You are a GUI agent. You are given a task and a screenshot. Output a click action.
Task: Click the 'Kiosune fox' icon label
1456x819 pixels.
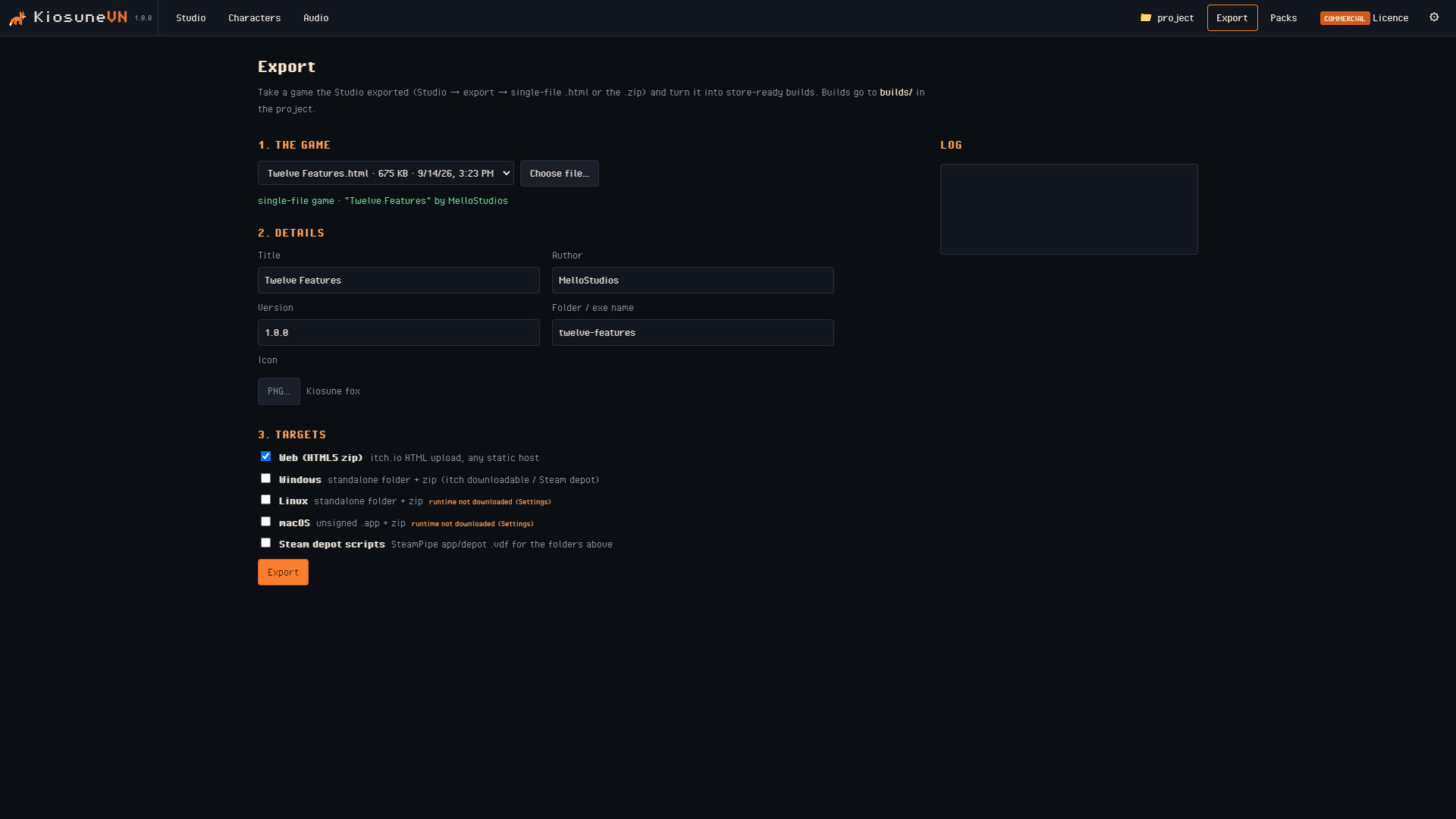[x=334, y=391]
